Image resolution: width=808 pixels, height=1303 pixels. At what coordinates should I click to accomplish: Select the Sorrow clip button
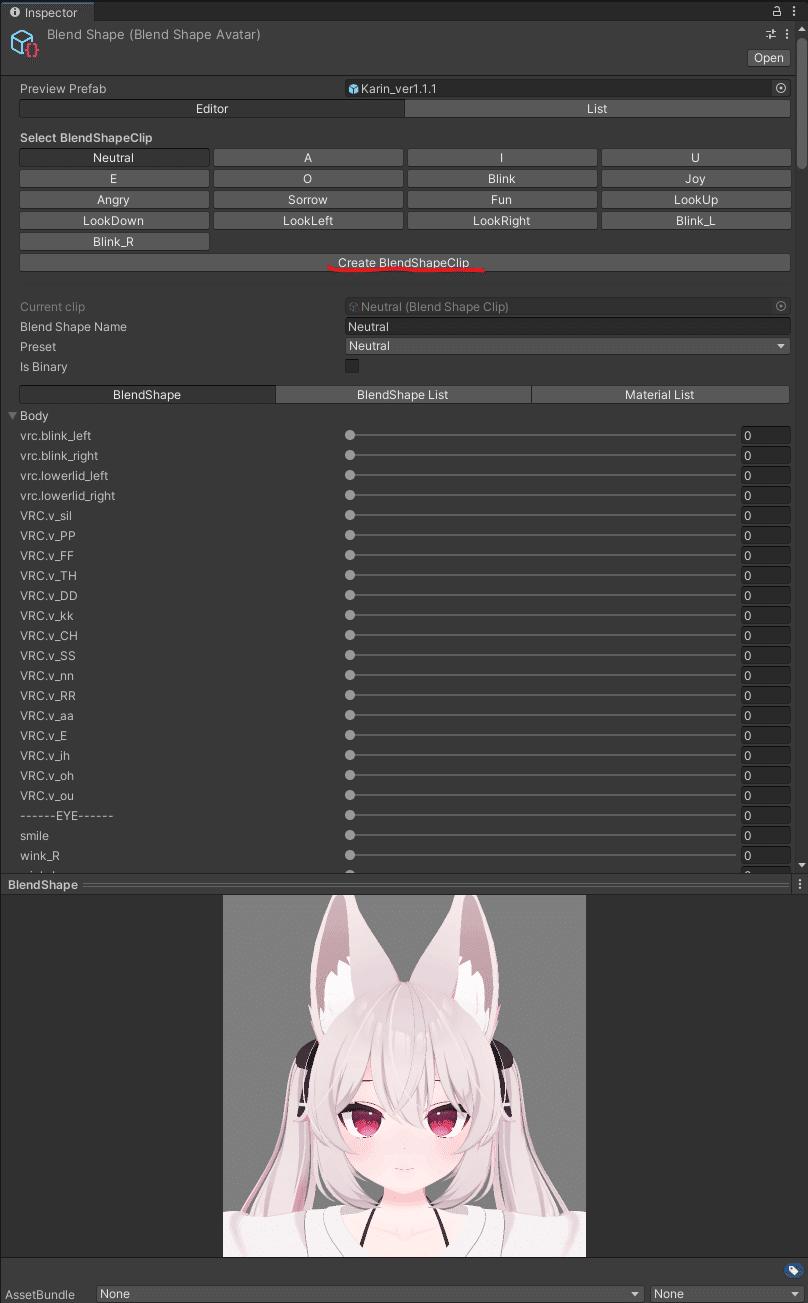coord(308,200)
